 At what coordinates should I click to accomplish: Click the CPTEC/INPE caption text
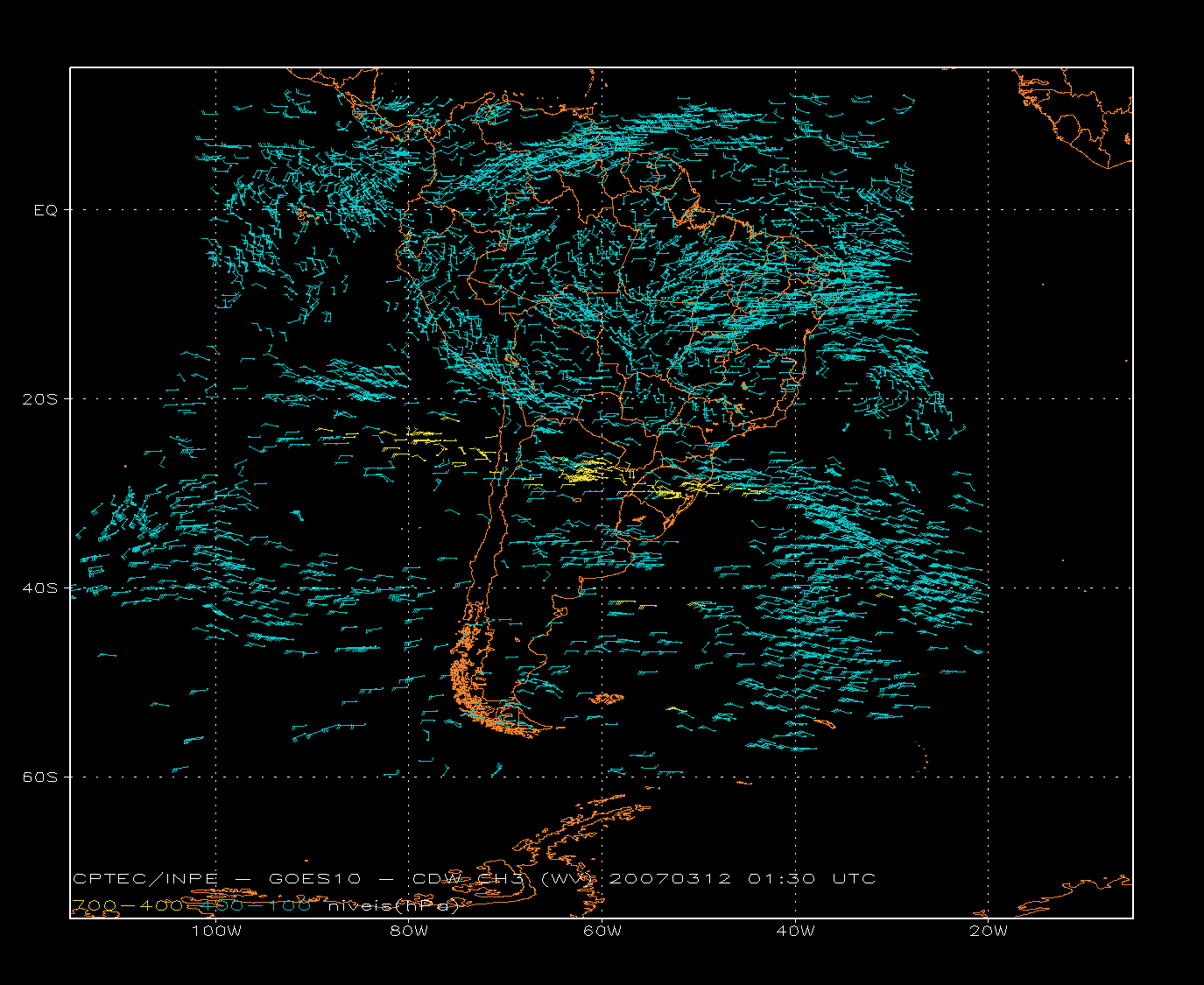pos(145,879)
